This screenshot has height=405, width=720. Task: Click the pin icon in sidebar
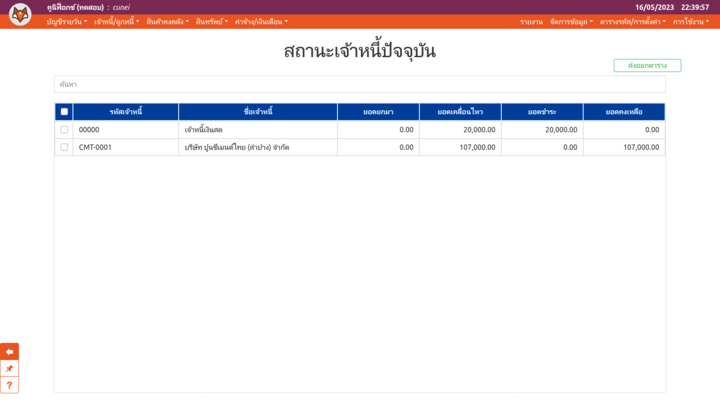(x=9, y=369)
